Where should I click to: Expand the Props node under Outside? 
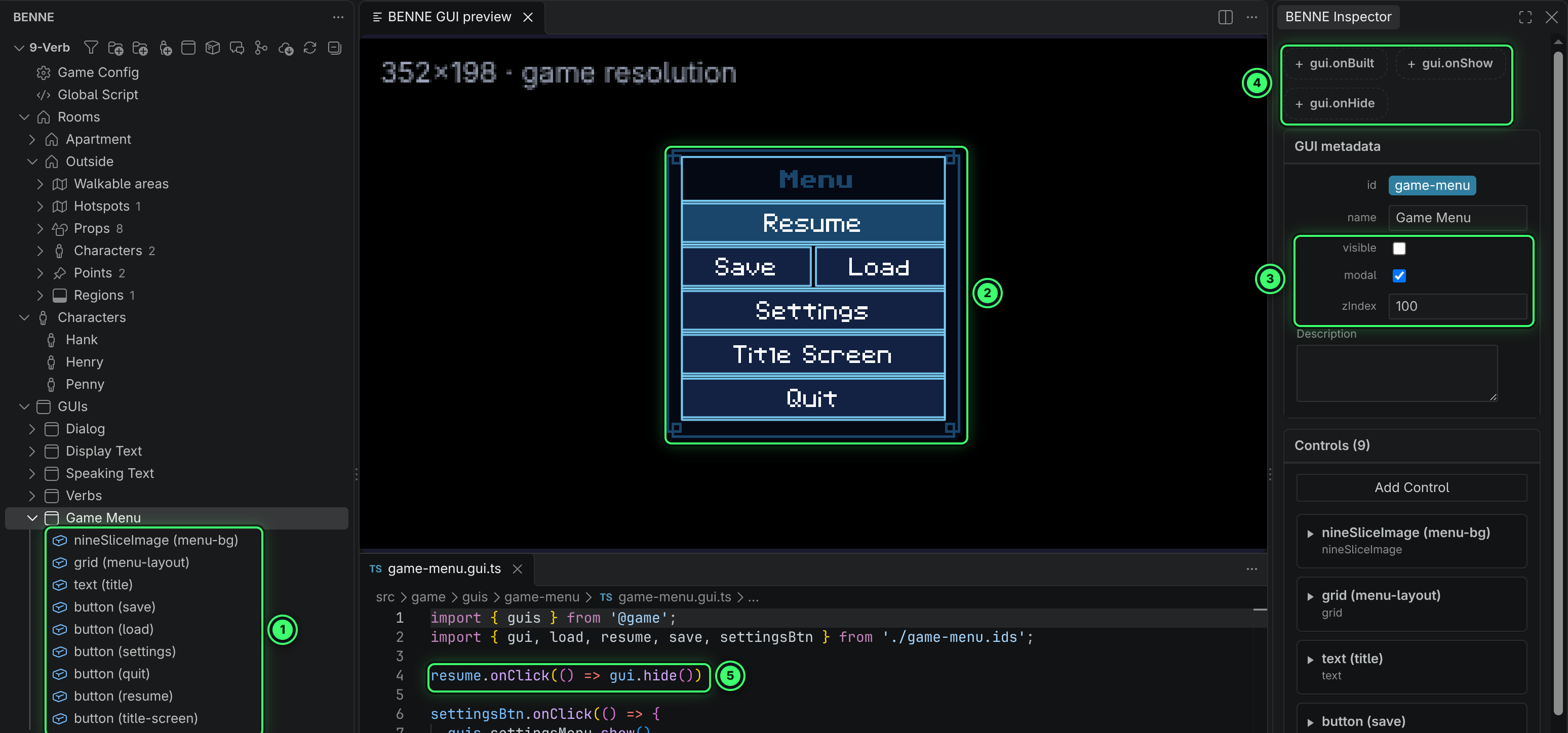tap(40, 229)
